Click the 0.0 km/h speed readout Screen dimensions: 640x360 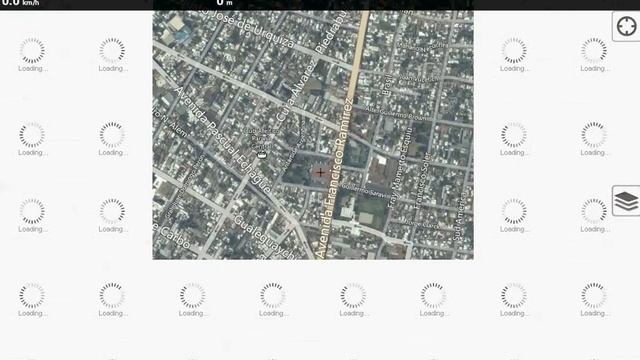(x=20, y=3)
